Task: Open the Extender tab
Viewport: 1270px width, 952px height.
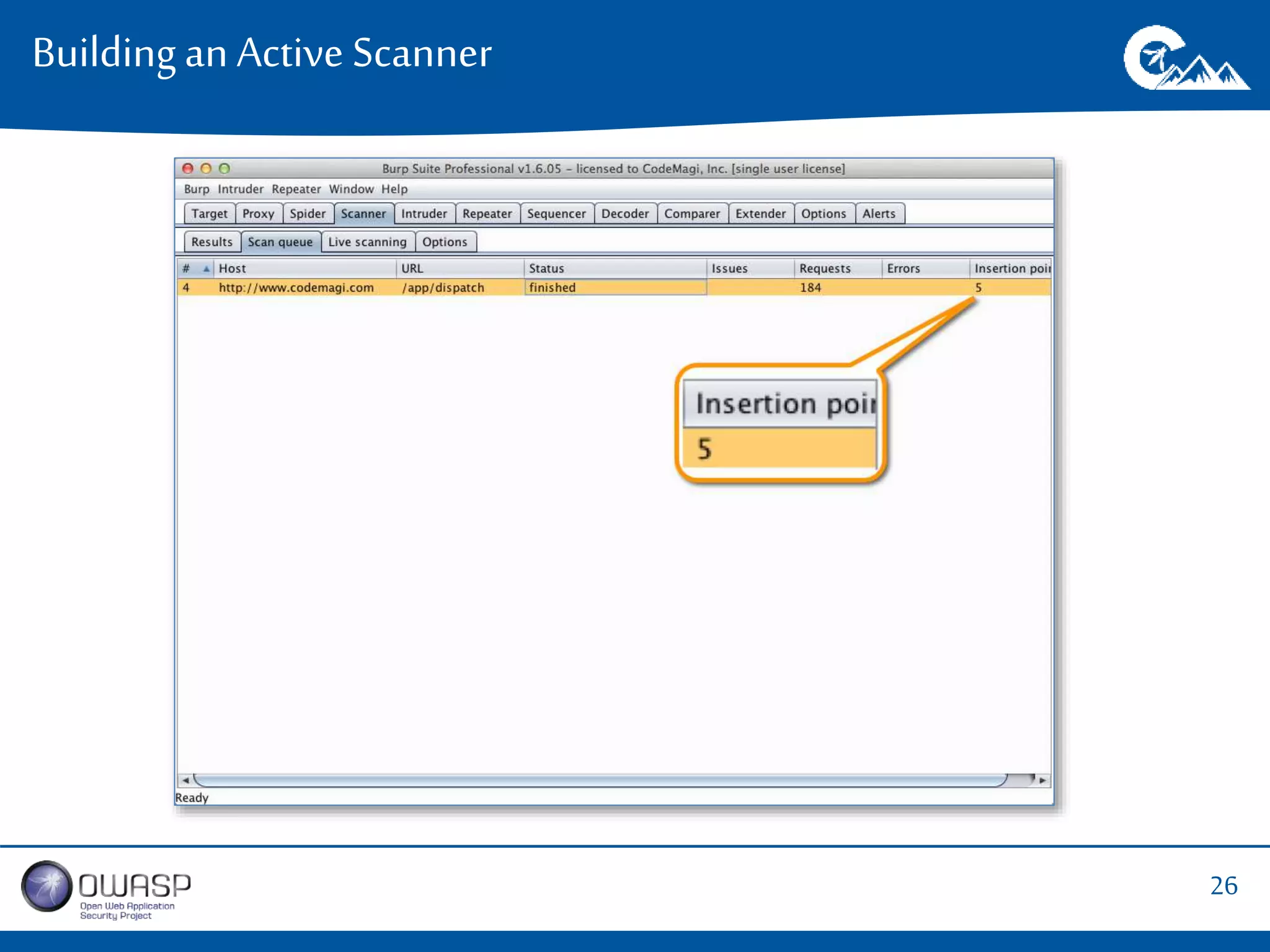Action: point(761,214)
